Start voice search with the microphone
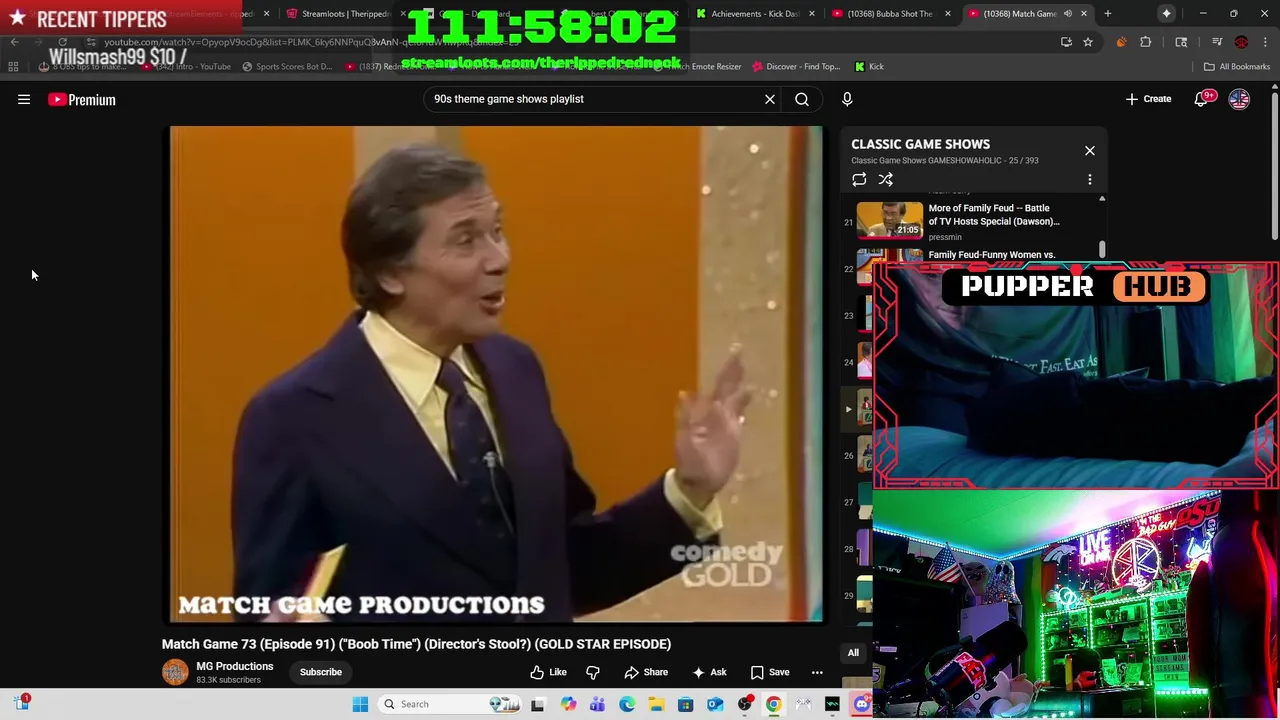 pos(847,99)
